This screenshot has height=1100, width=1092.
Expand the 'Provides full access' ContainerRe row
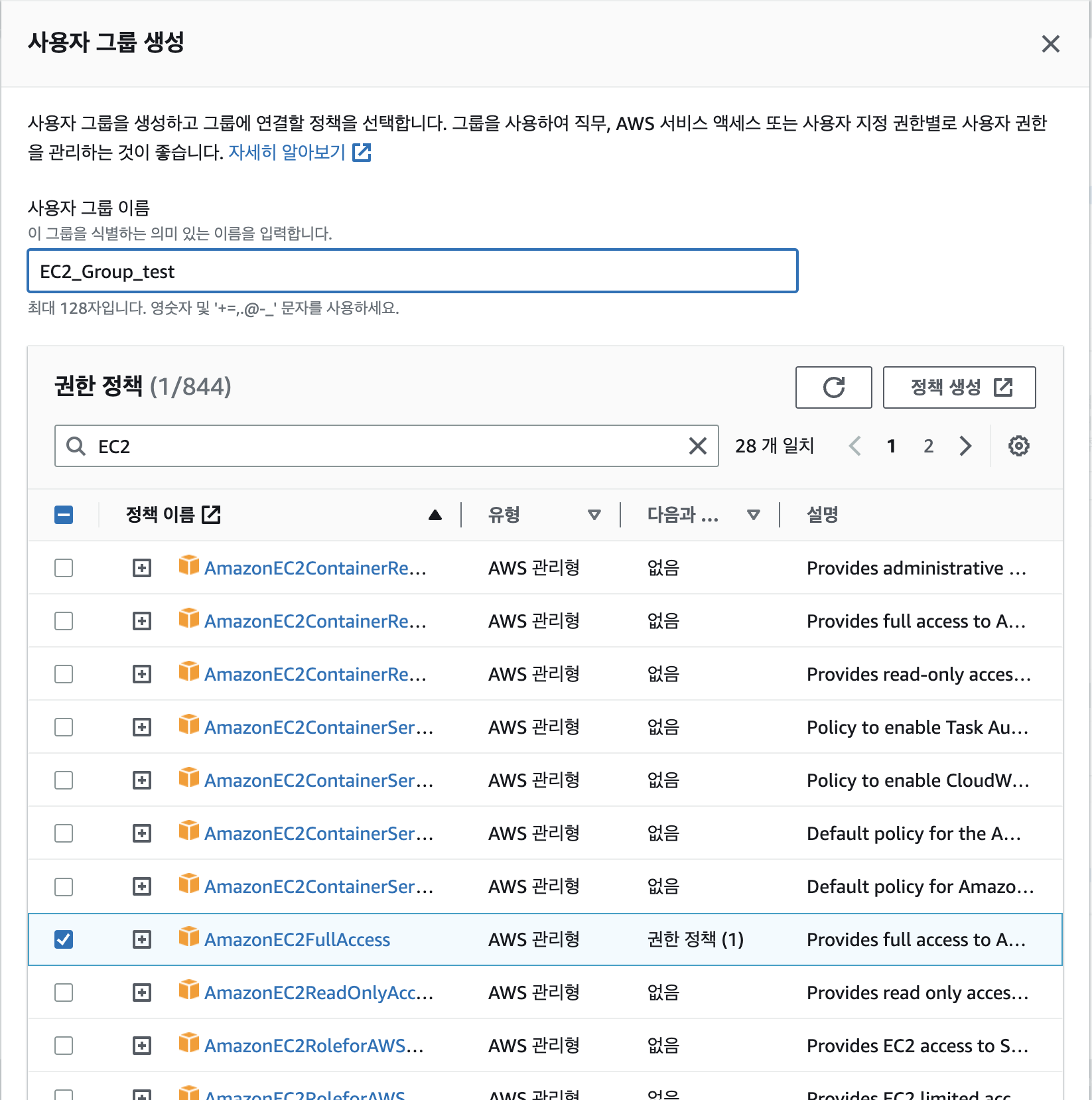pos(142,621)
